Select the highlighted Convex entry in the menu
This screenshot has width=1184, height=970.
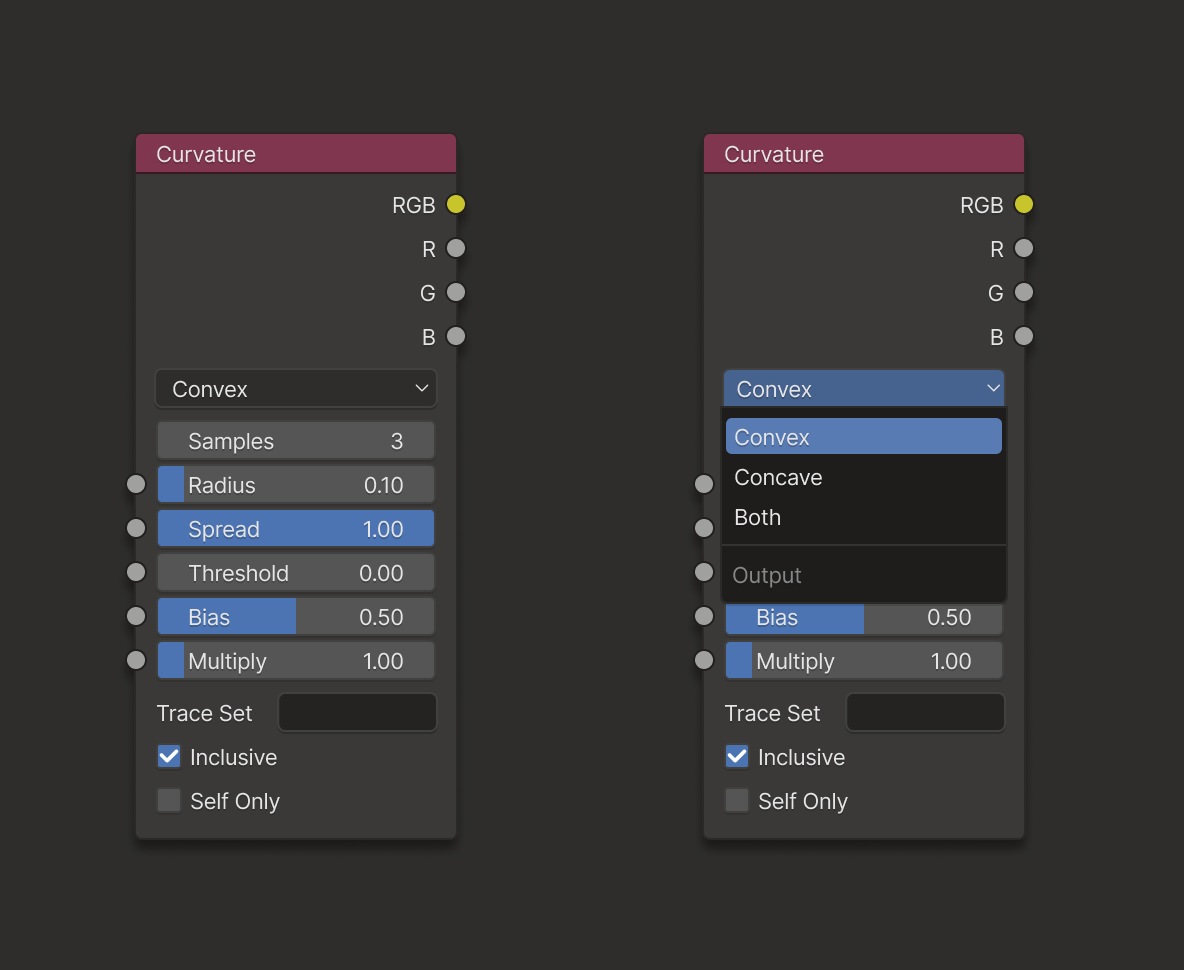coord(863,436)
